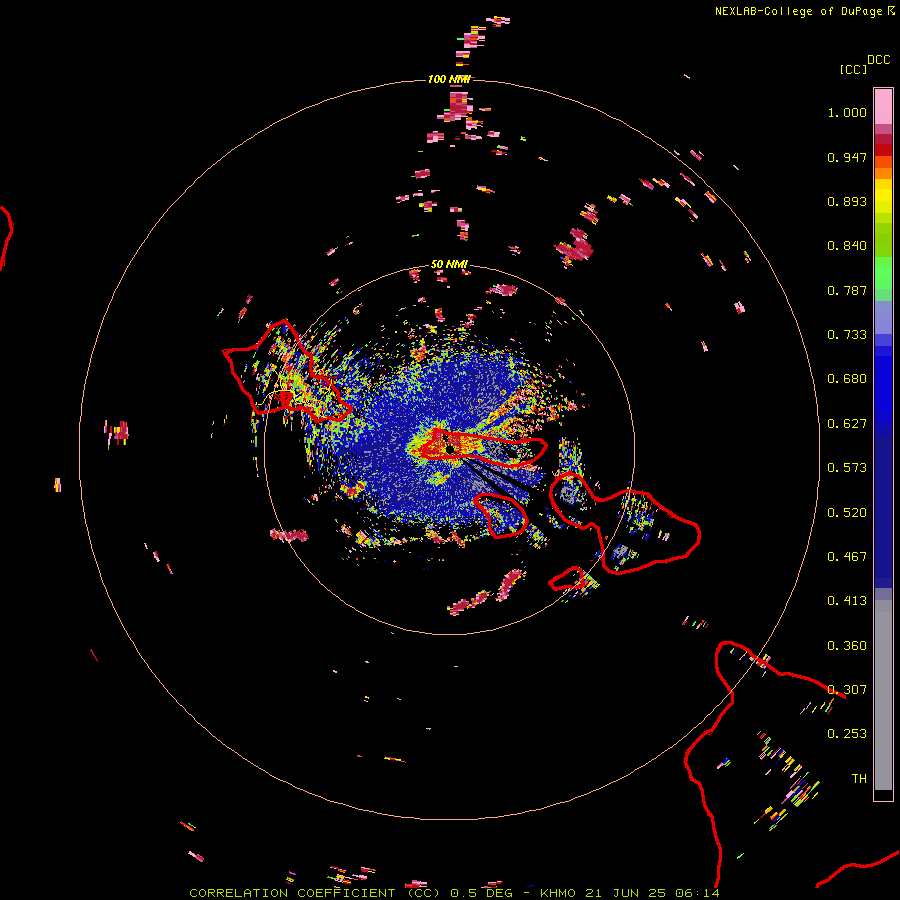
Task: Click the DCC label above color bar
Action: pyautogui.click(x=879, y=60)
